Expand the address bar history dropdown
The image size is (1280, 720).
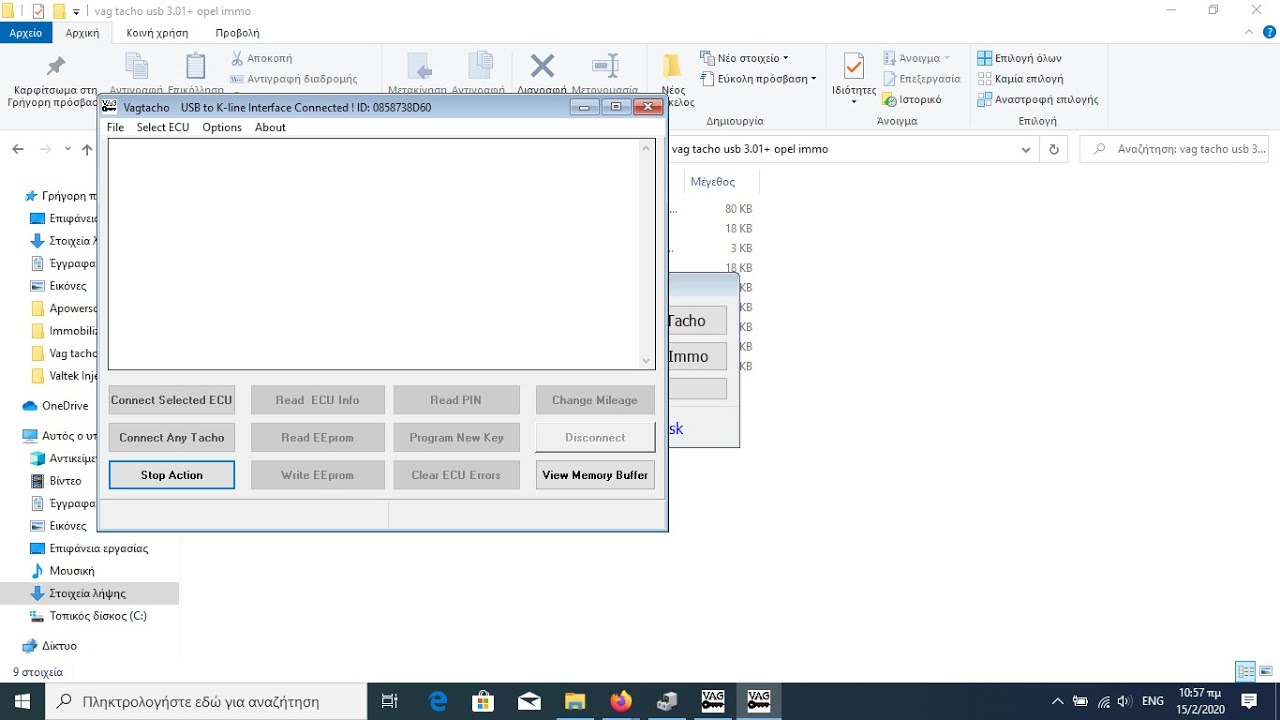[x=1026, y=149]
